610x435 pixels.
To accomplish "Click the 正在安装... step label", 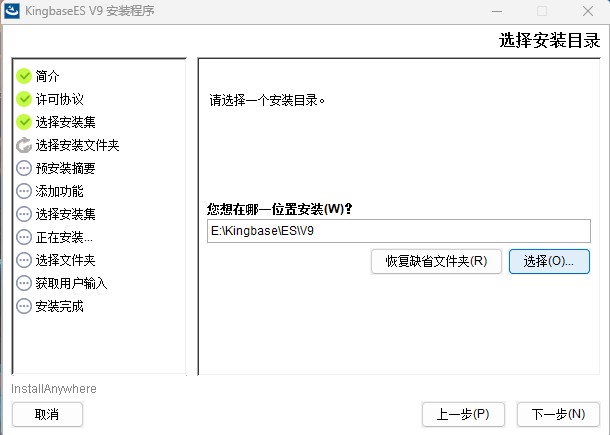I will pos(64,237).
